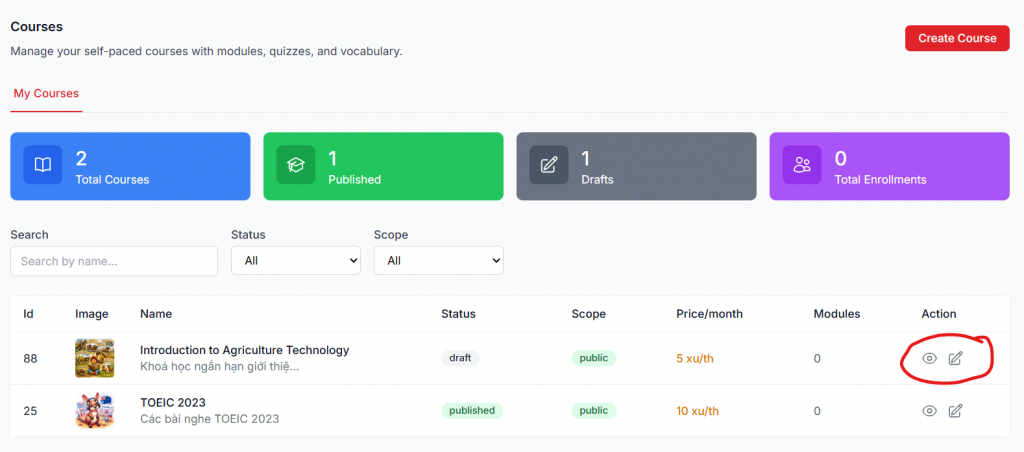1024x452 pixels.
Task: Click the eye view icon for Agriculture Technology course
Action: [929, 358]
